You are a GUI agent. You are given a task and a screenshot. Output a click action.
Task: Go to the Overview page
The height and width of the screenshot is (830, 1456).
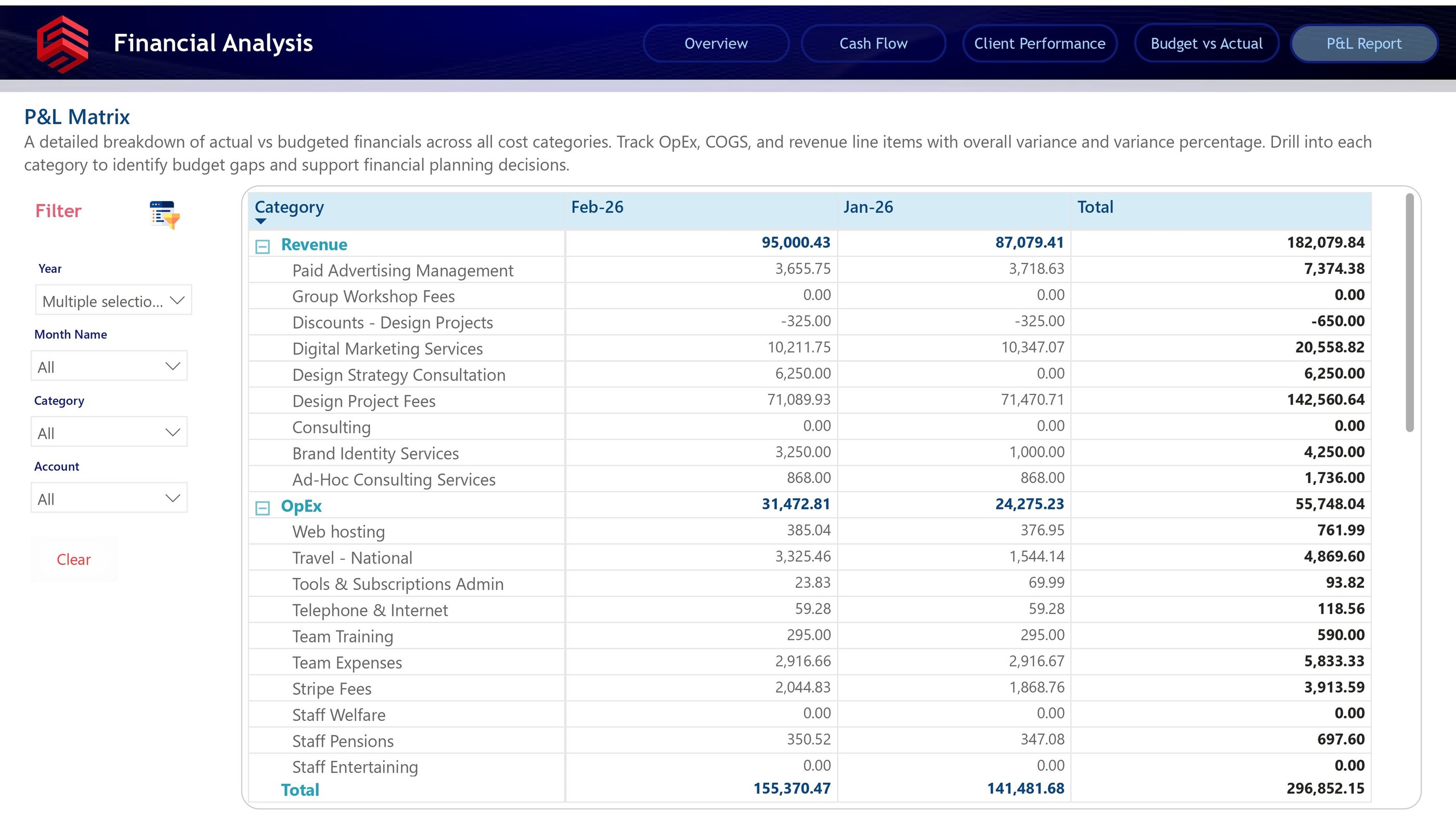pos(716,43)
